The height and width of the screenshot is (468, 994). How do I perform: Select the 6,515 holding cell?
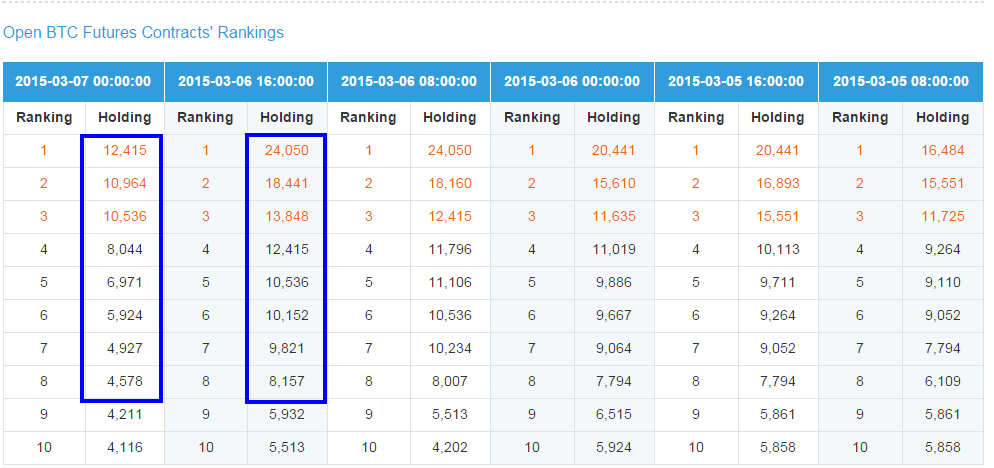coord(614,414)
